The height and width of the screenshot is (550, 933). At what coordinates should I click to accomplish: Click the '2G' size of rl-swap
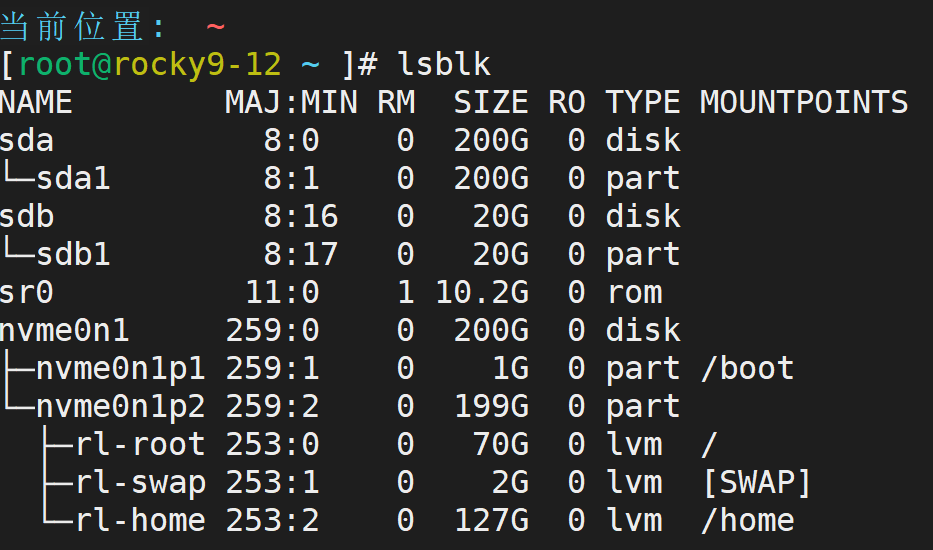tap(511, 483)
